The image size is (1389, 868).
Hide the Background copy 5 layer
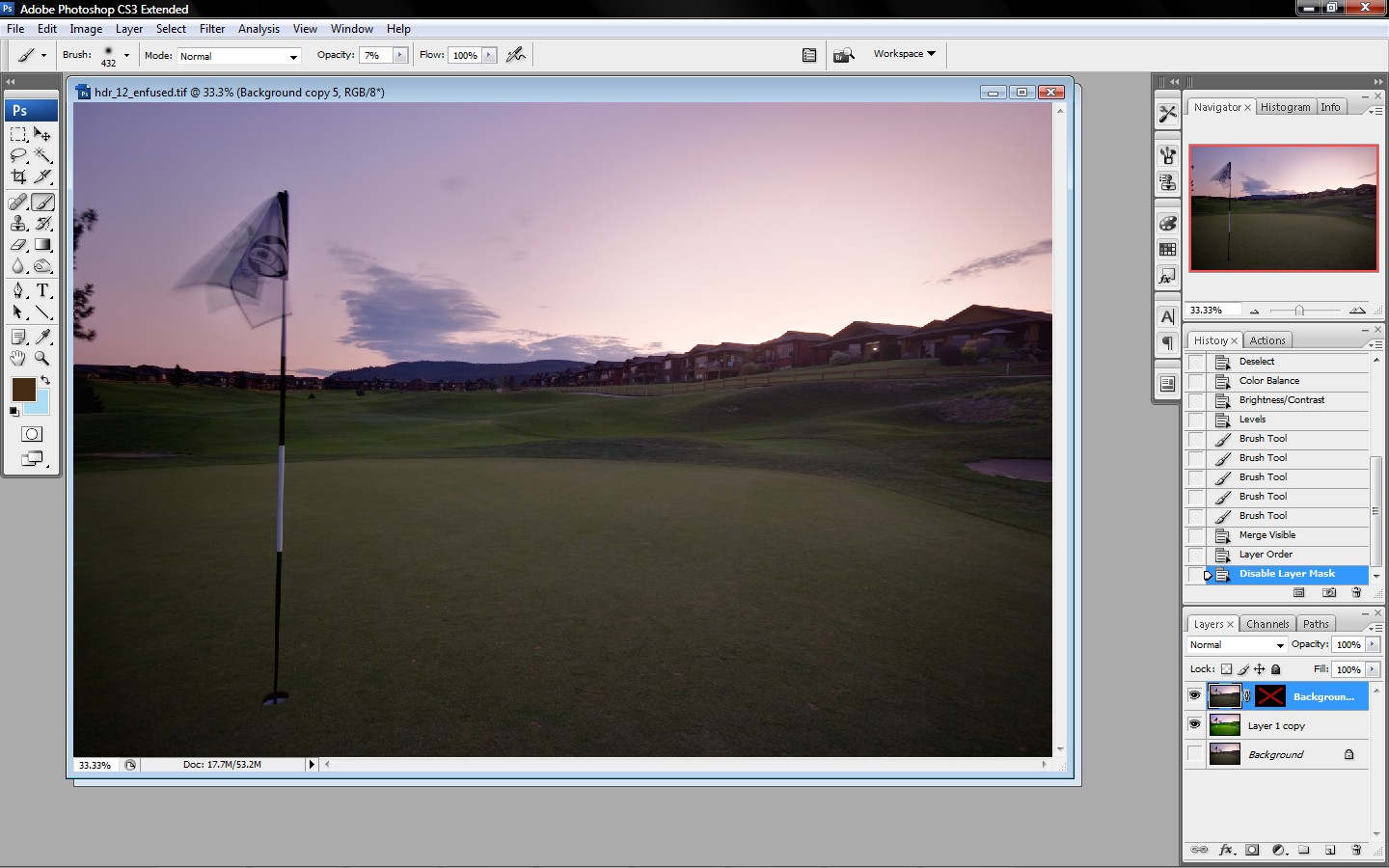[1195, 695]
